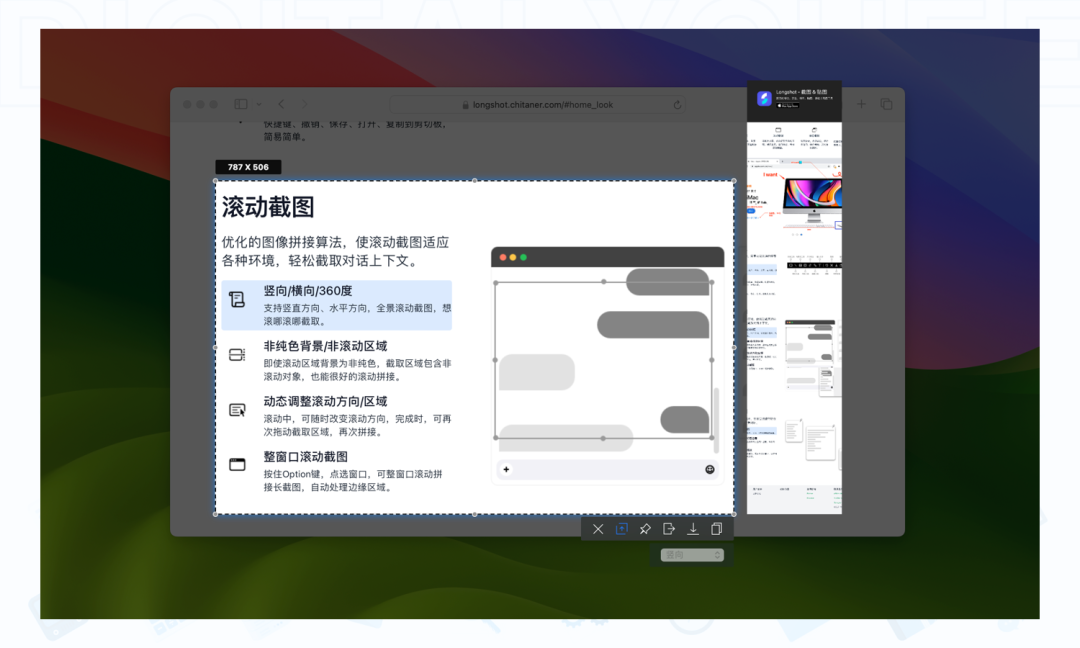The height and width of the screenshot is (648, 1080).
Task: Click the 滚动截图 heading
Action: 268,207
